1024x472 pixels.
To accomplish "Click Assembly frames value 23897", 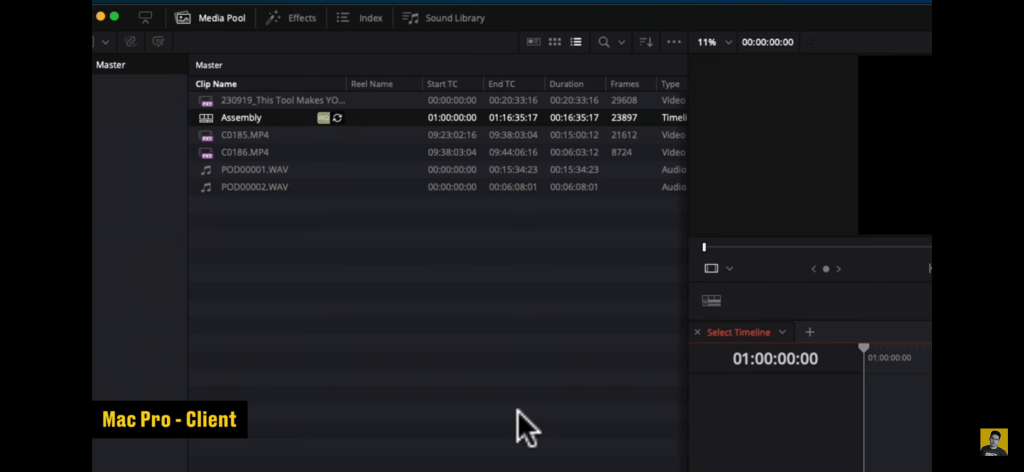I will tap(624, 118).
